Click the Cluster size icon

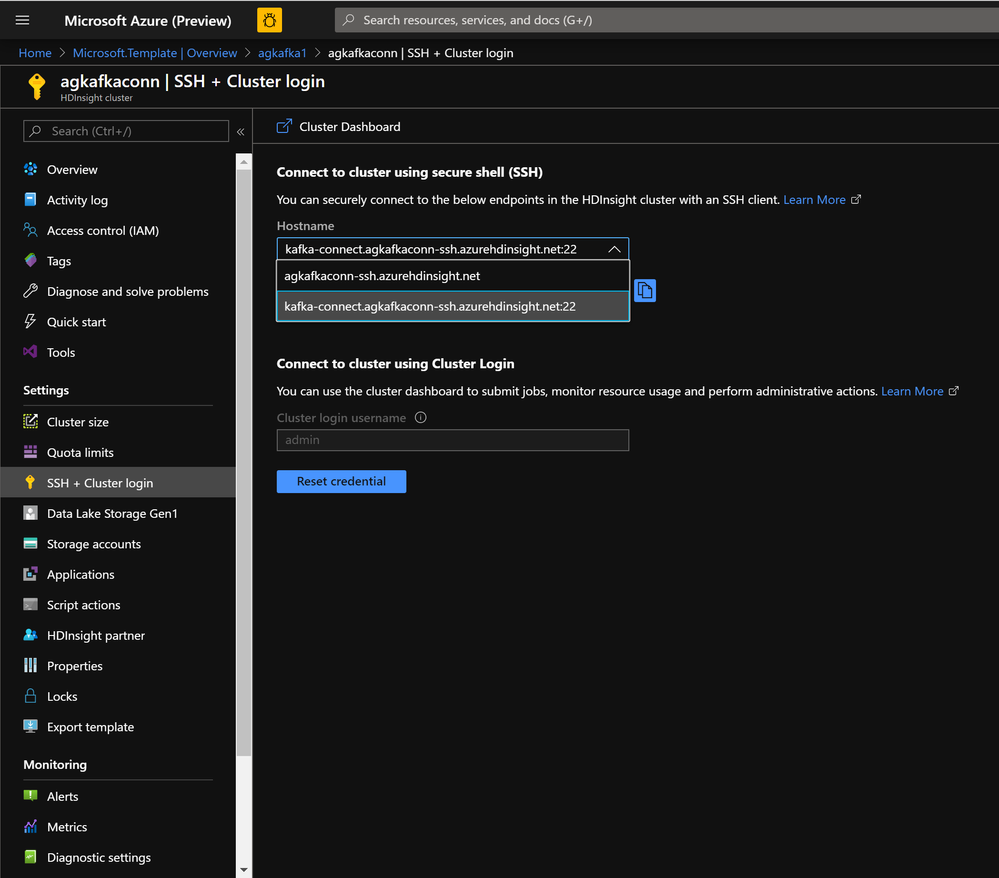pos(30,421)
